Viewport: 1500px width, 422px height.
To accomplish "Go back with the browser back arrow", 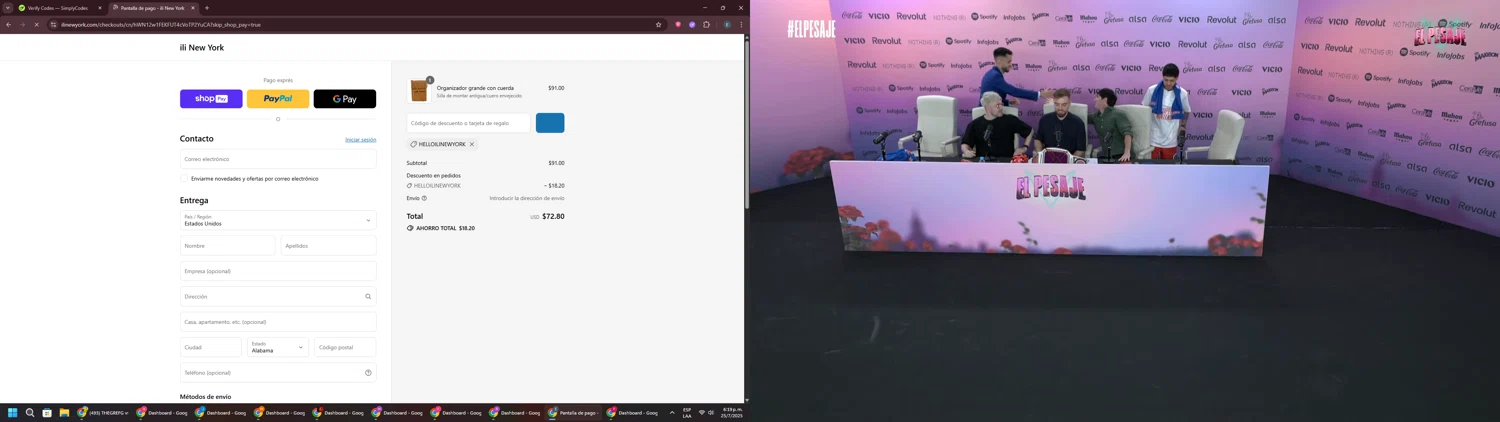I will pyautogui.click(x=8, y=24).
